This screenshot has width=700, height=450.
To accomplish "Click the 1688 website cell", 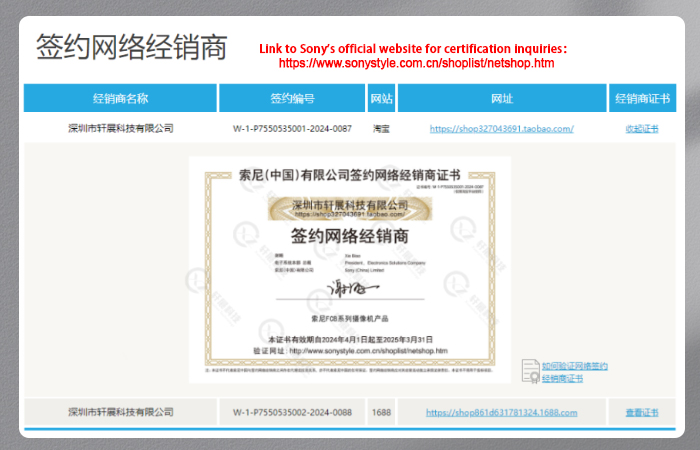I will coord(381,412).
